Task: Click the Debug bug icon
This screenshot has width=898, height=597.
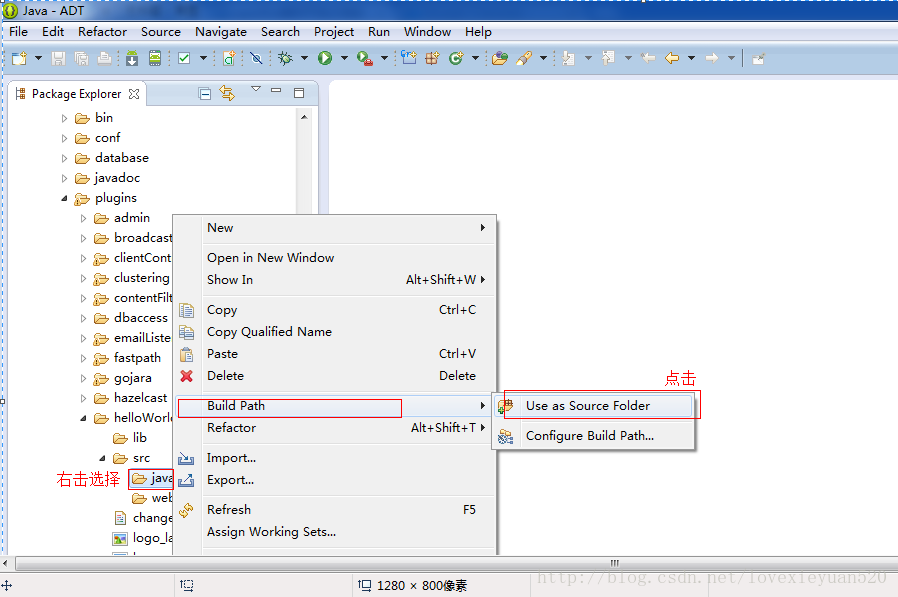Action: 285,58
